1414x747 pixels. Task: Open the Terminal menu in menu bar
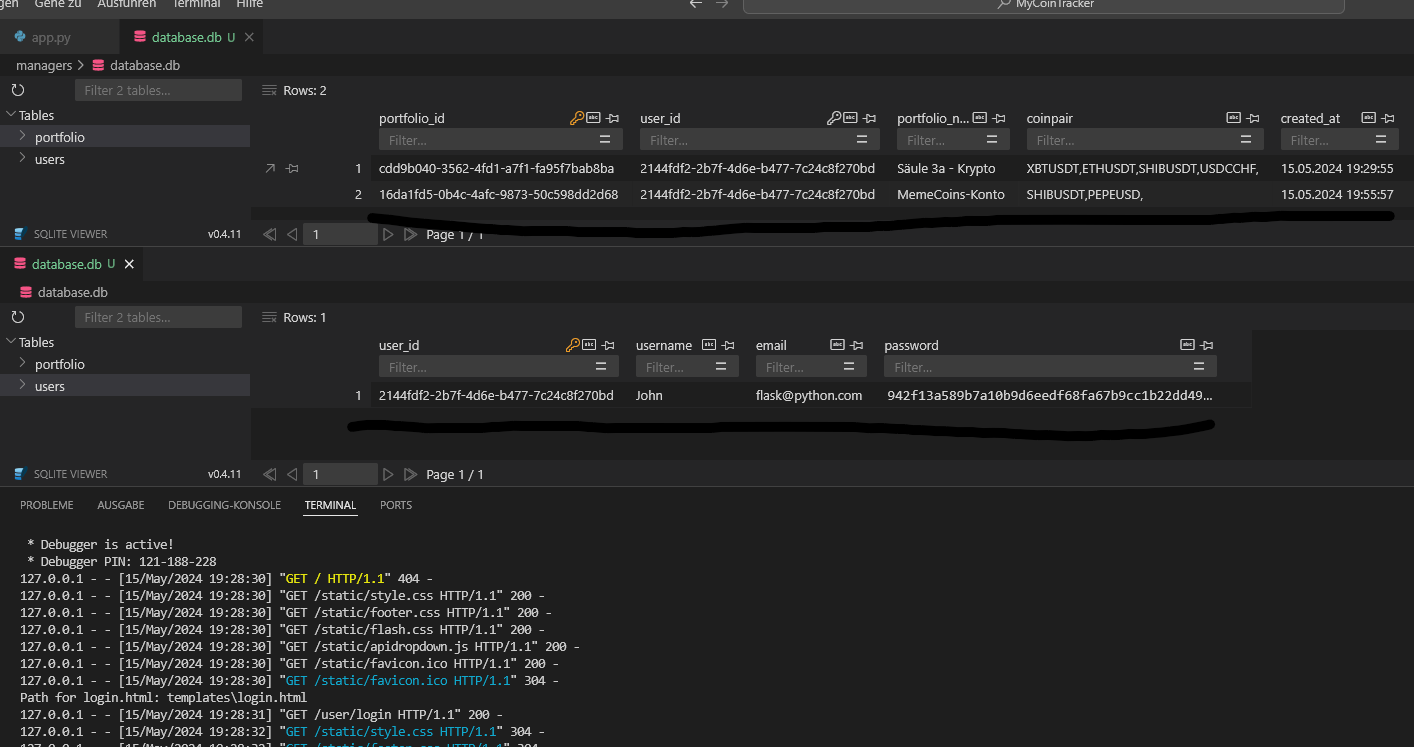click(x=196, y=4)
